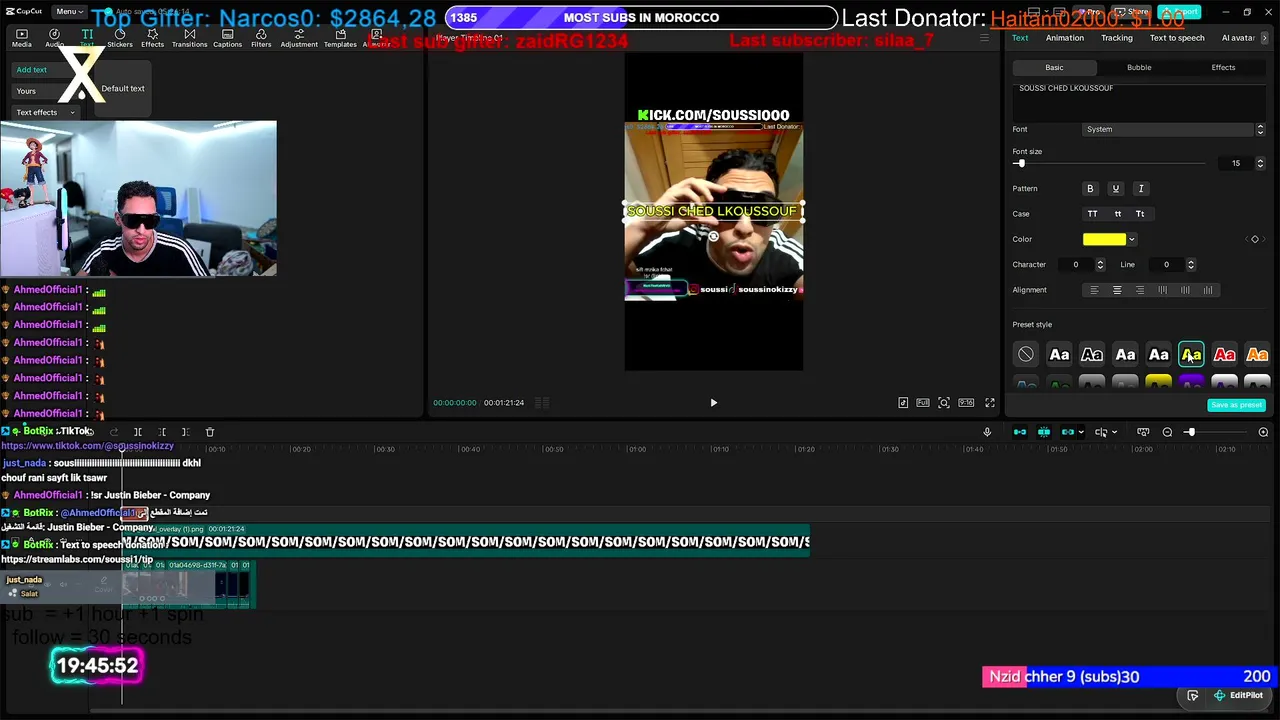
Task: Open the CapCut Menu dropdown
Action: [68, 12]
